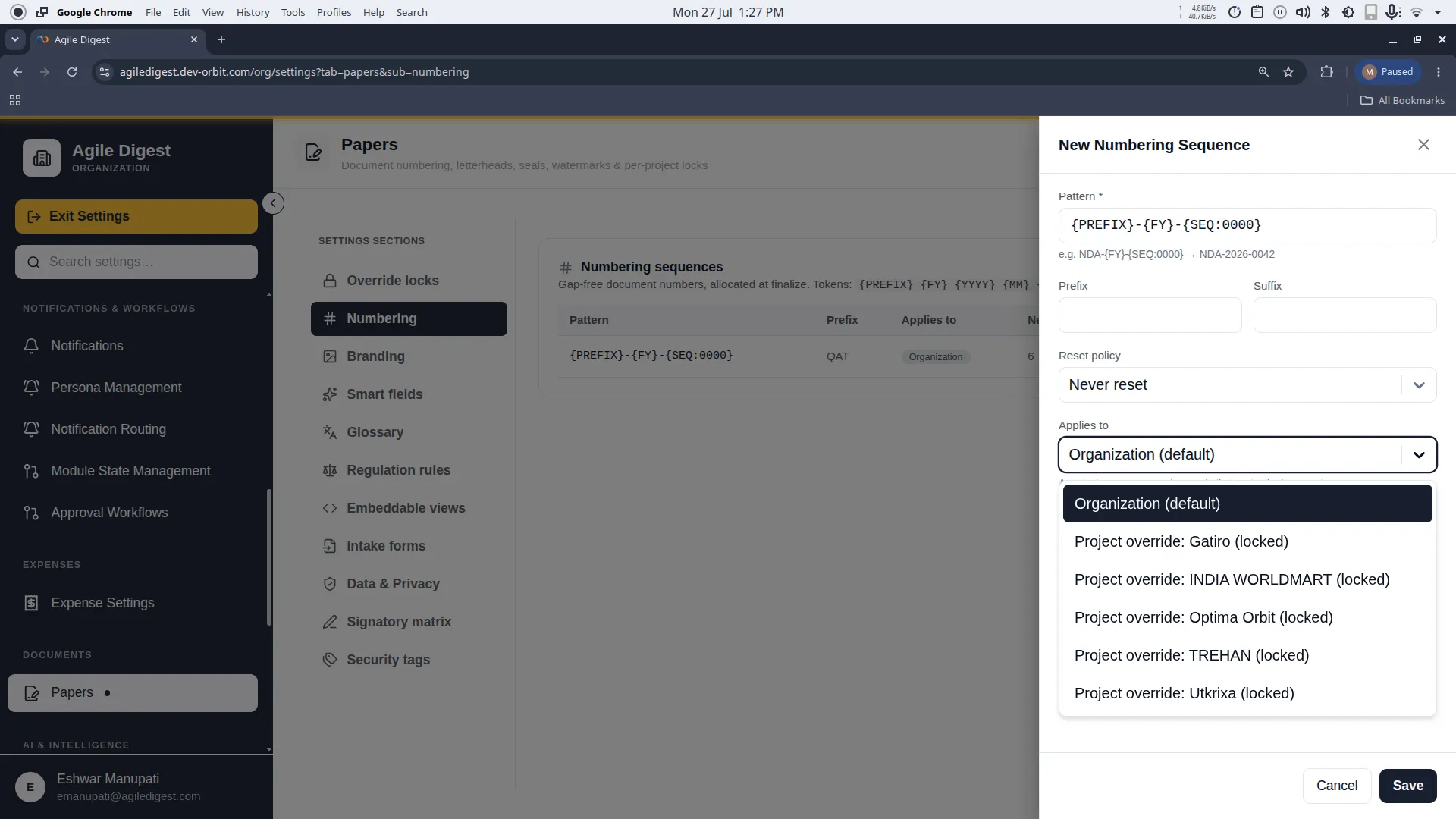This screenshot has width=1456, height=819.
Task: Click the Embeddable views code icon
Action: click(x=330, y=508)
